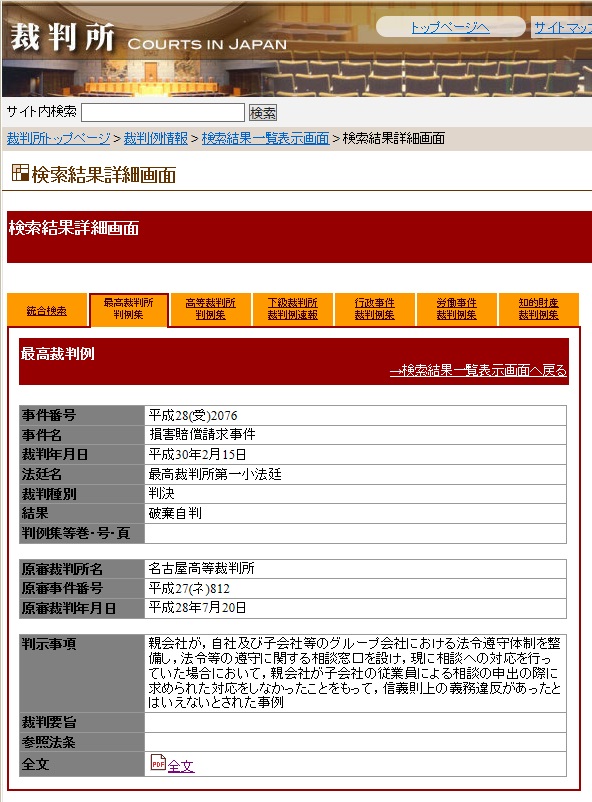The width and height of the screenshot is (592, 802).
Task: Return via →検索結果一覧表示画面へ戻る link
Action: (x=478, y=370)
